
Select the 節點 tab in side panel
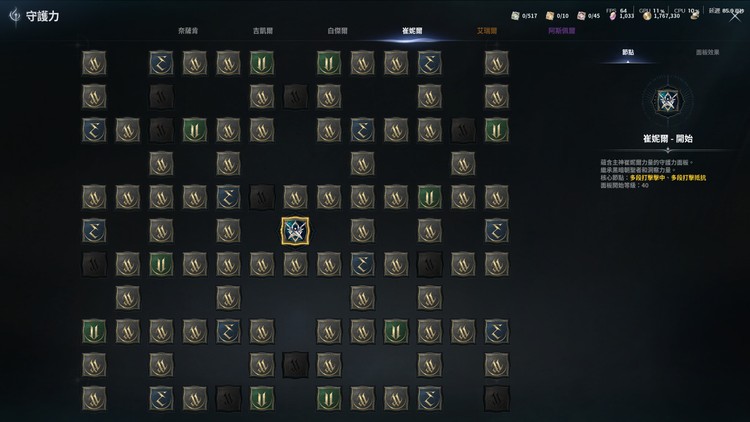pyautogui.click(x=628, y=52)
